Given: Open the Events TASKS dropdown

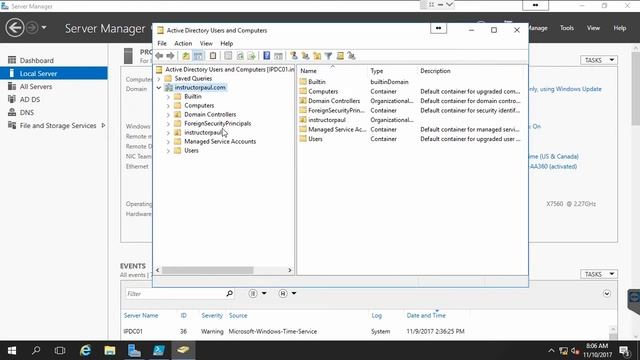Looking at the screenshot, I should coord(599,274).
